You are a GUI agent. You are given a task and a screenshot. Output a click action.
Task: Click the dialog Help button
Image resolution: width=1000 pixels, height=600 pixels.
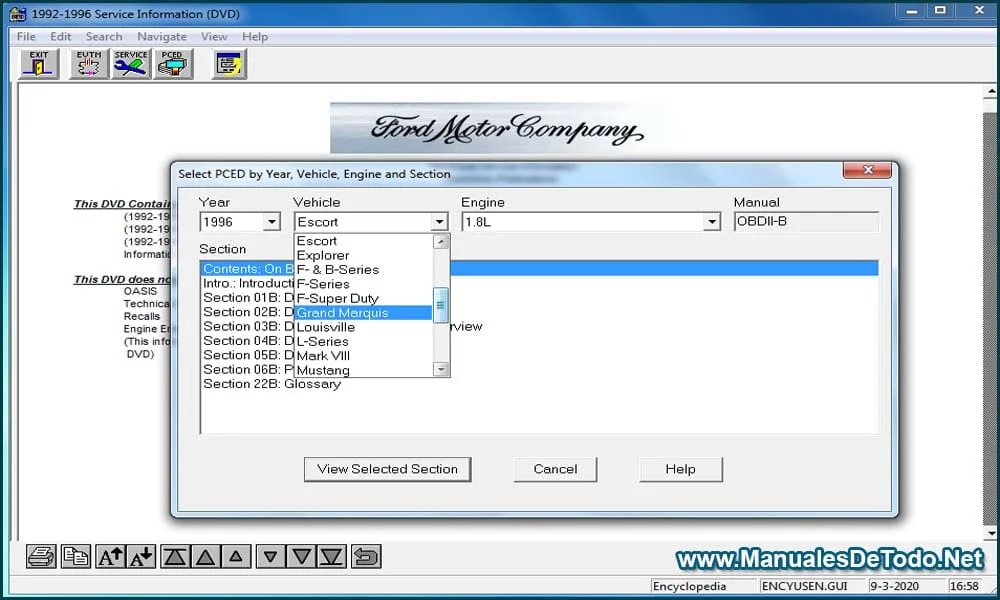tap(680, 469)
